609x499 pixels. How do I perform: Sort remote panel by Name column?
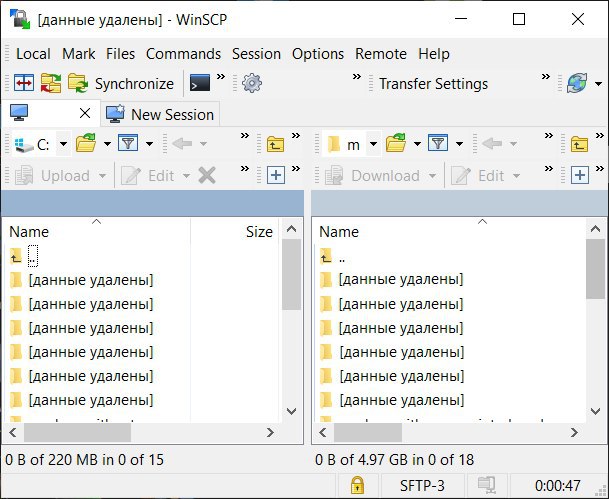tap(451, 231)
